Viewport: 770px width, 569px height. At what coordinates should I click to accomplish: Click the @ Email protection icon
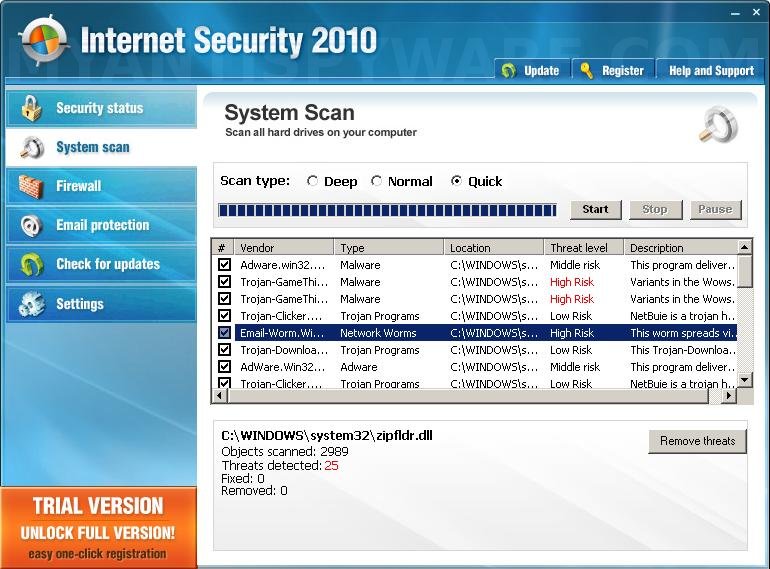[x=30, y=225]
